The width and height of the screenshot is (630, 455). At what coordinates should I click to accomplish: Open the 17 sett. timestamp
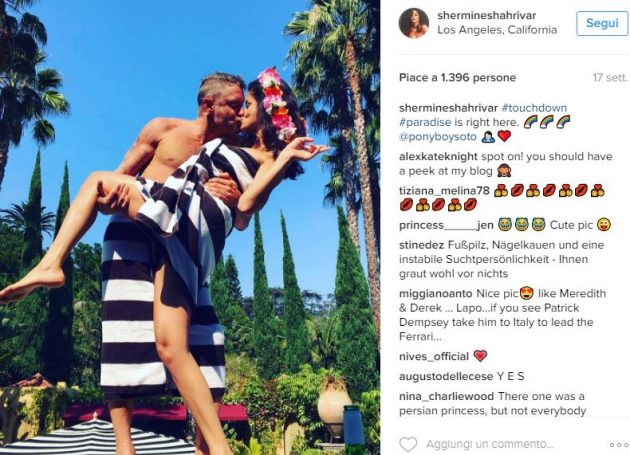point(610,78)
